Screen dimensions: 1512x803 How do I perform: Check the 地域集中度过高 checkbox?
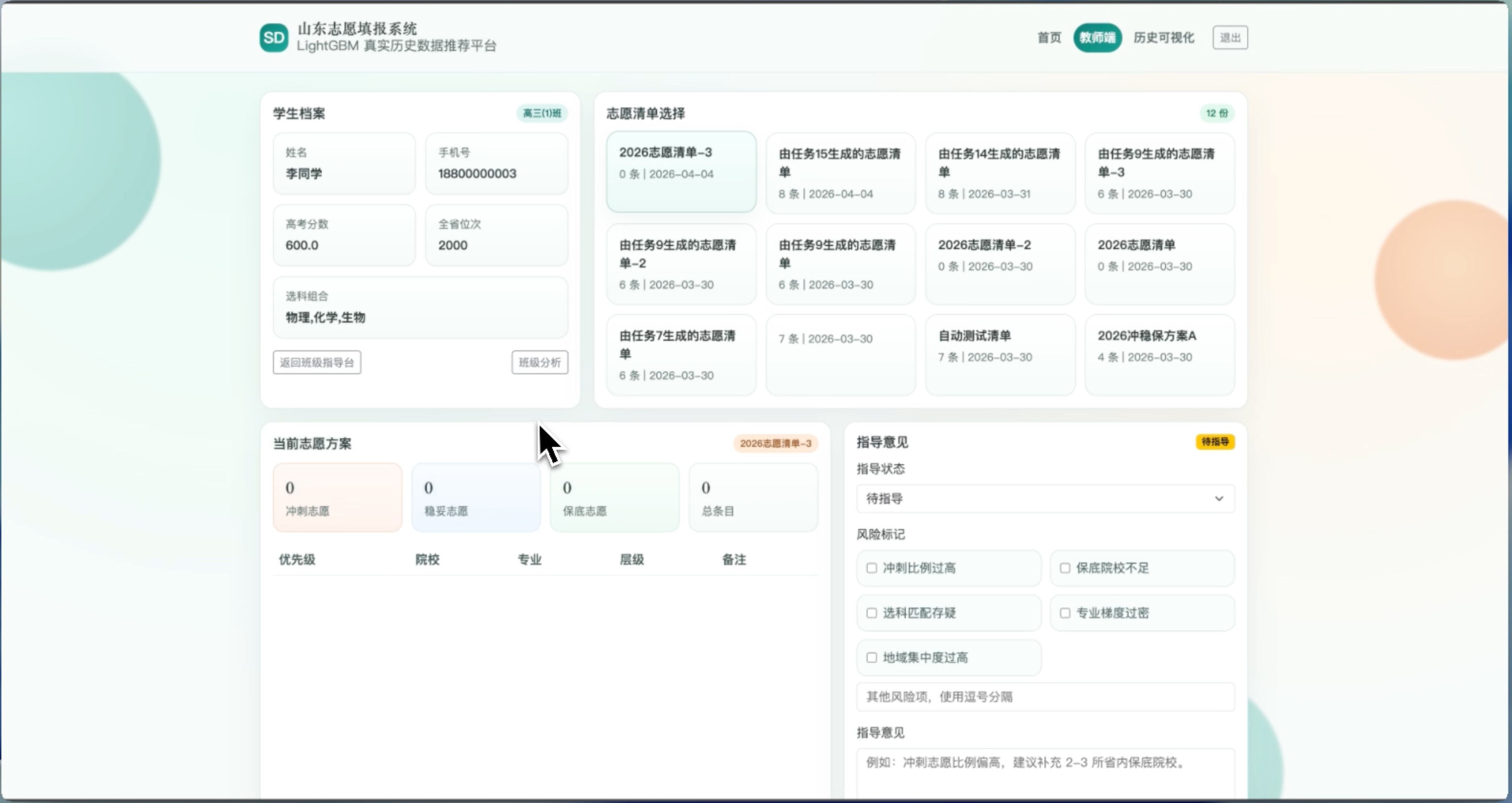872,657
